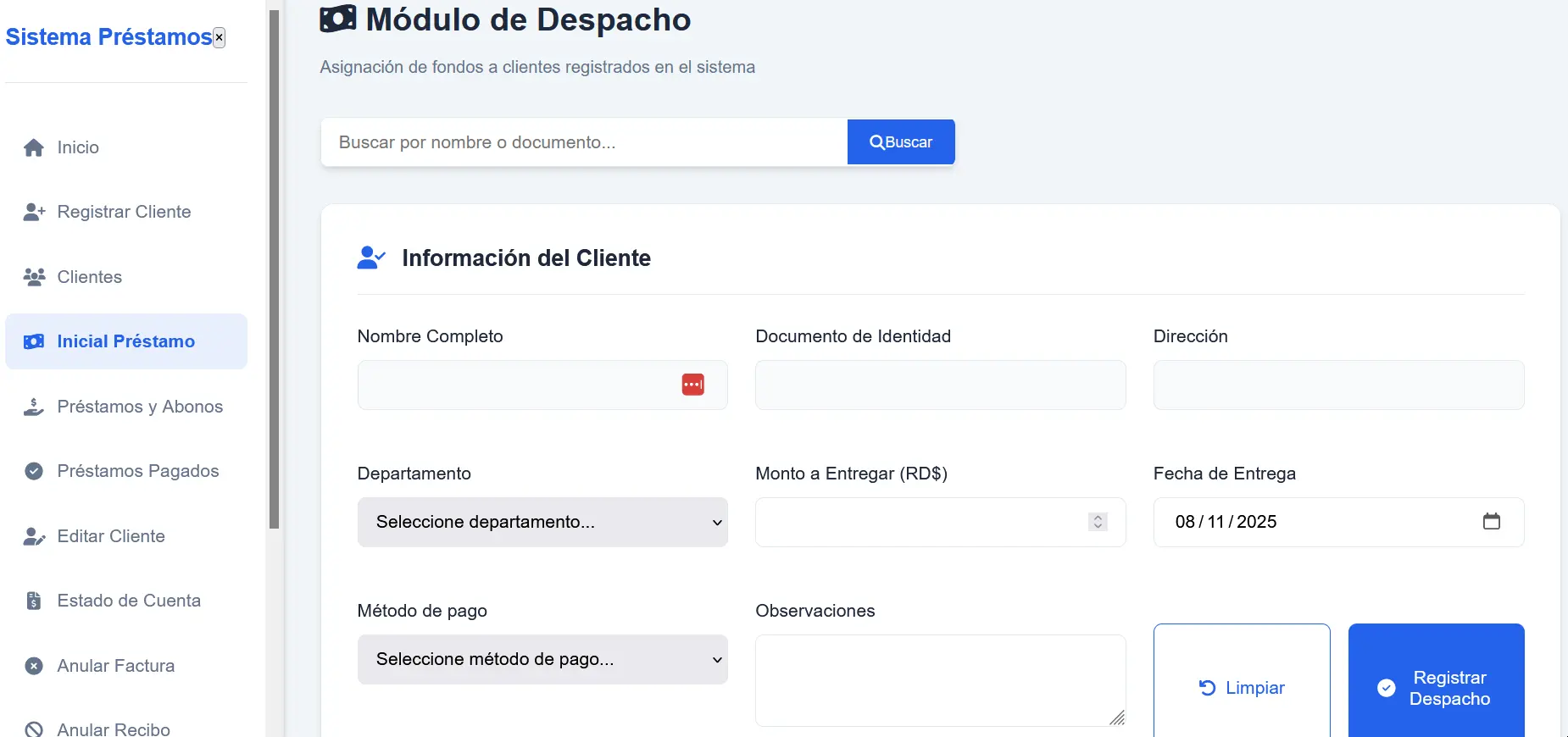Image resolution: width=1568 pixels, height=737 pixels.
Task: Click the Nombre Completo input field
Action: tap(542, 385)
